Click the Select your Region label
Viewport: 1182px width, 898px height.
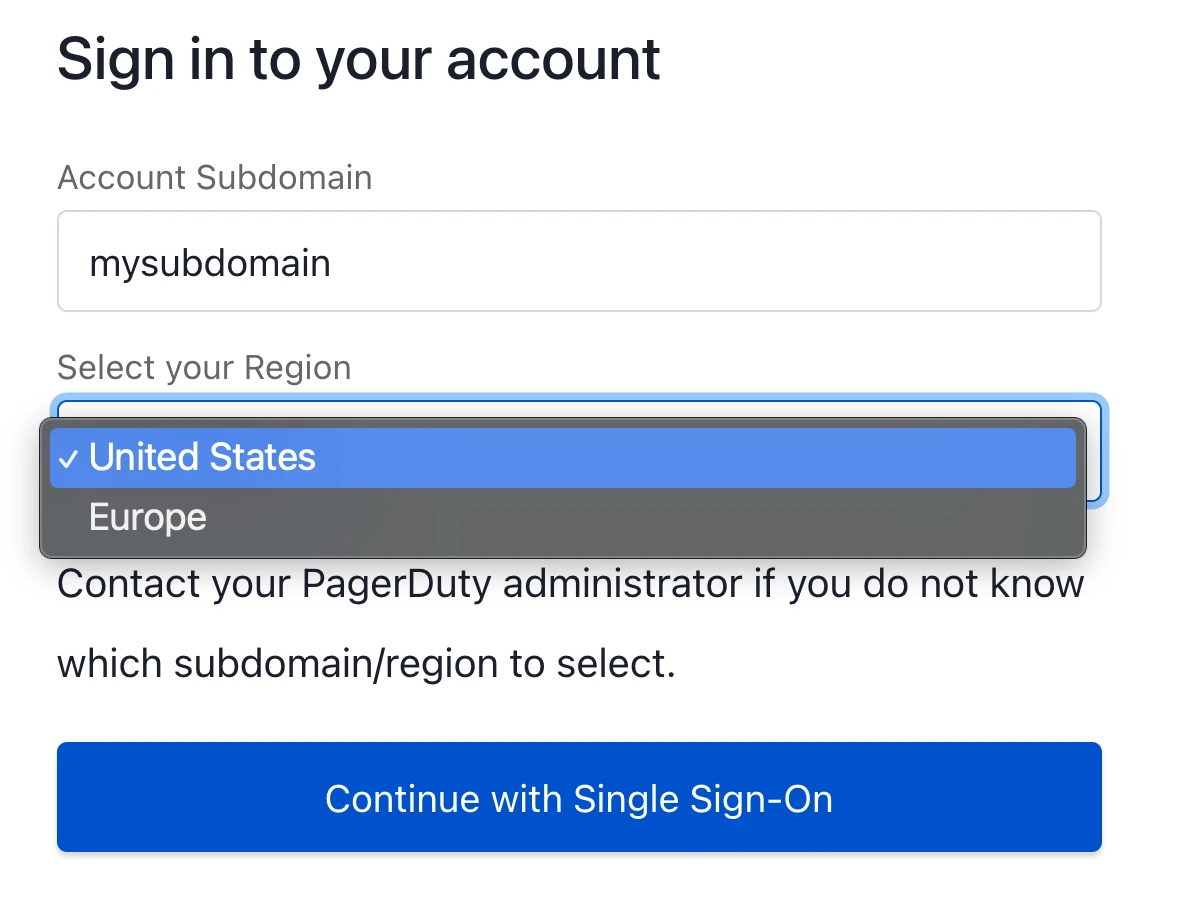point(204,368)
